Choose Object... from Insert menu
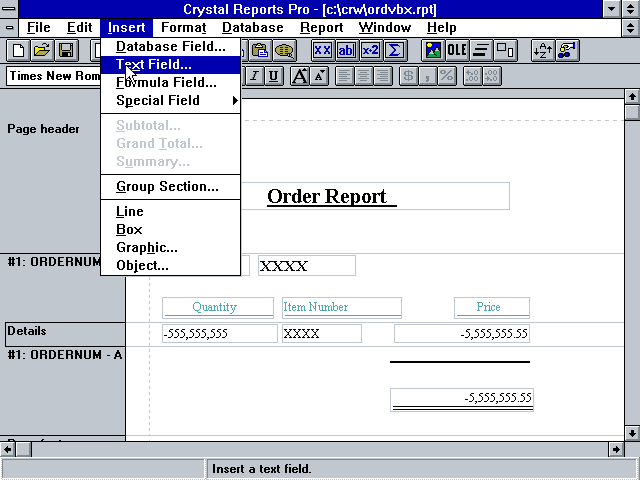This screenshot has height=480, width=640. click(171, 265)
